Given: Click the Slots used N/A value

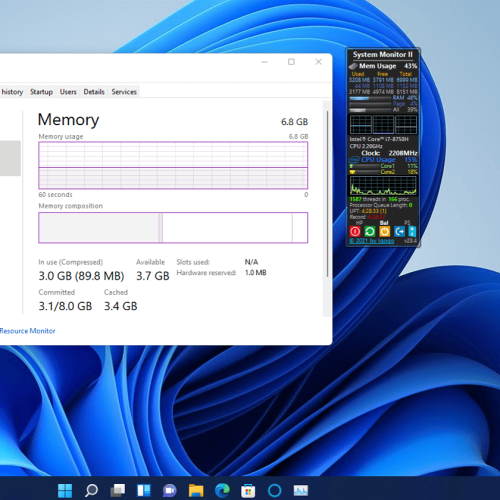Looking at the screenshot, I should 251,262.
